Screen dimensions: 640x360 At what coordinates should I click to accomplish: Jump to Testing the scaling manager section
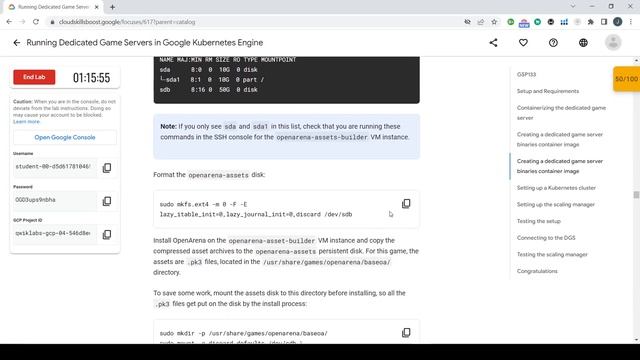tap(552, 254)
